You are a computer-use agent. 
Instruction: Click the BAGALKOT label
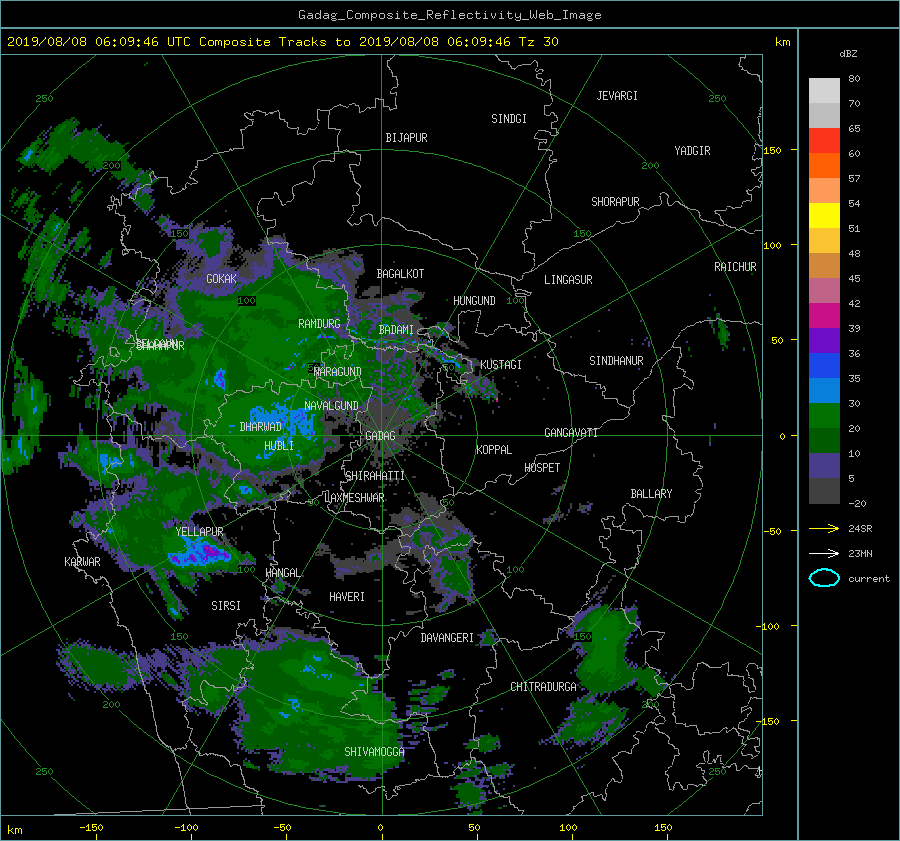click(400, 274)
